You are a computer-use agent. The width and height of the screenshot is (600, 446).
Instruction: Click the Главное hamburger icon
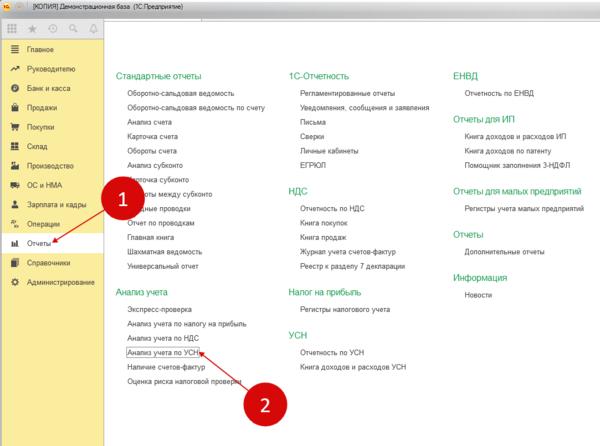coord(15,49)
